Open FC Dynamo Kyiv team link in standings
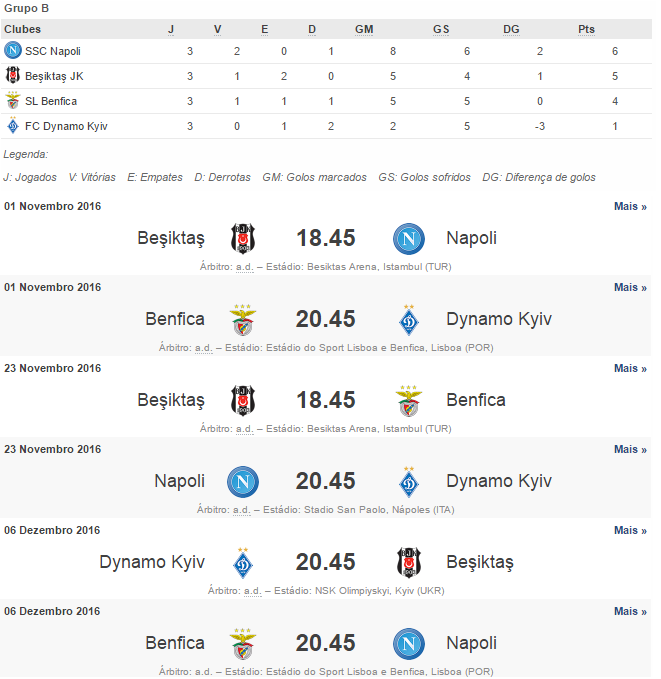The image size is (661, 679). [66, 126]
